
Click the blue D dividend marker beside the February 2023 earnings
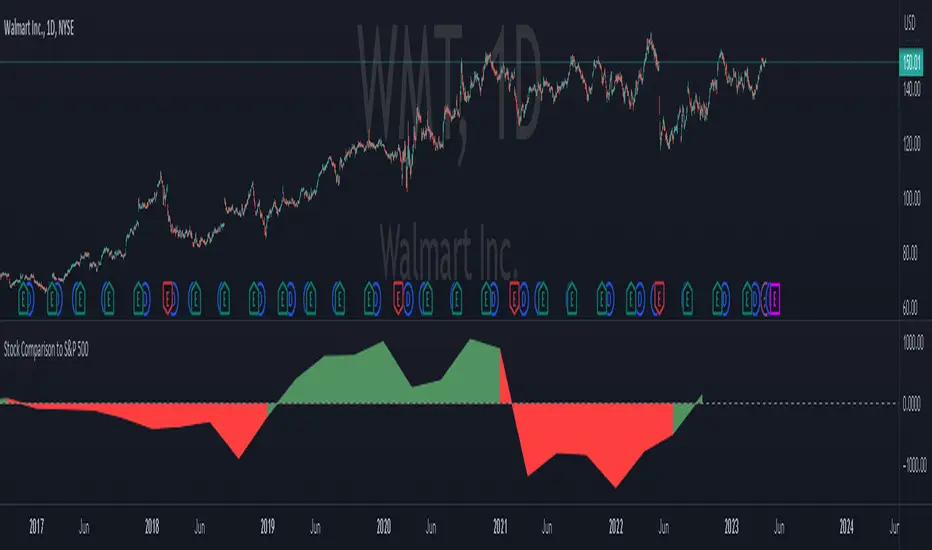(x=755, y=298)
